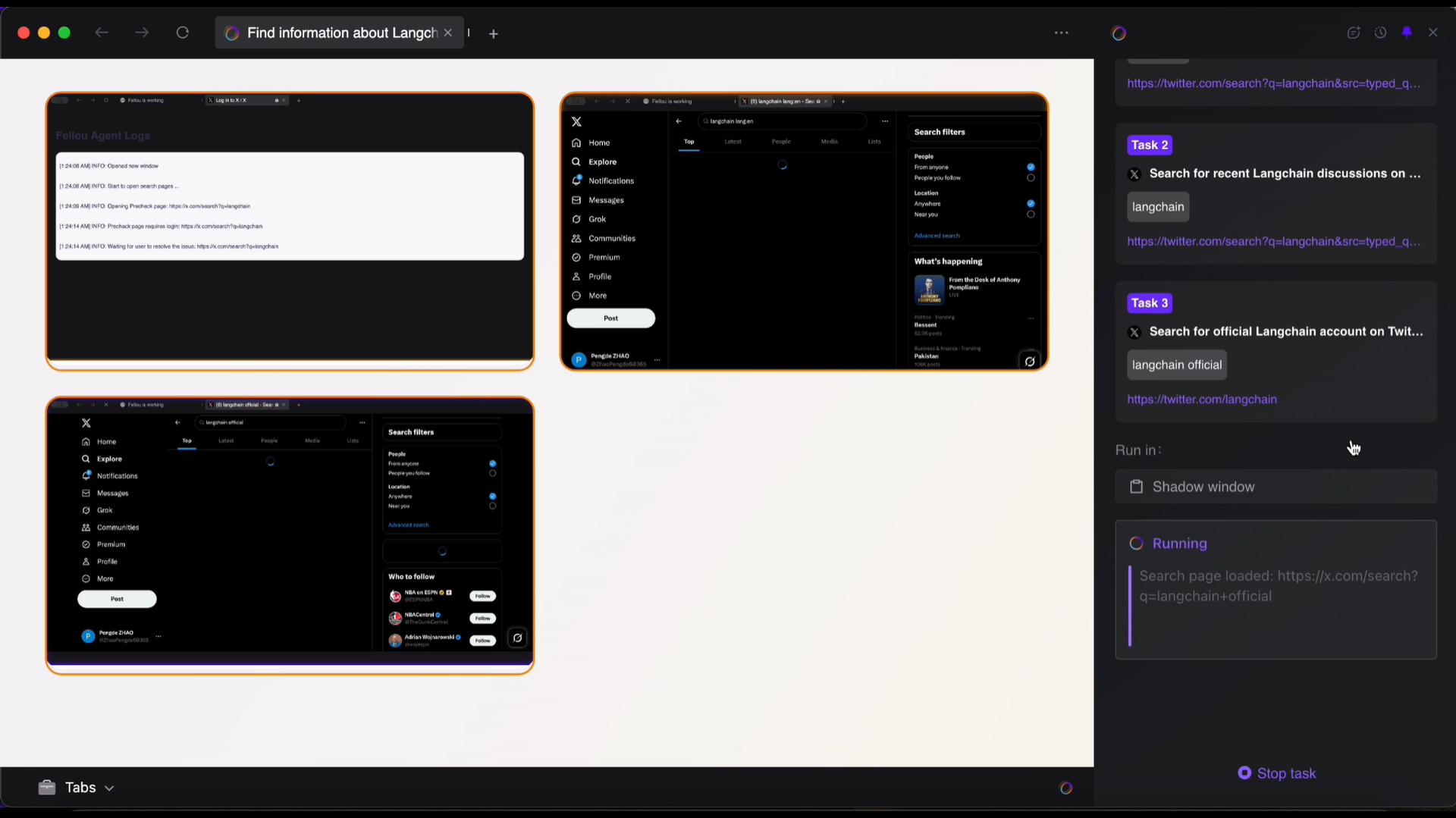Viewport: 1456px width, 818px height.
Task: Click the 'langchain' keyword chip
Action: point(1158,207)
